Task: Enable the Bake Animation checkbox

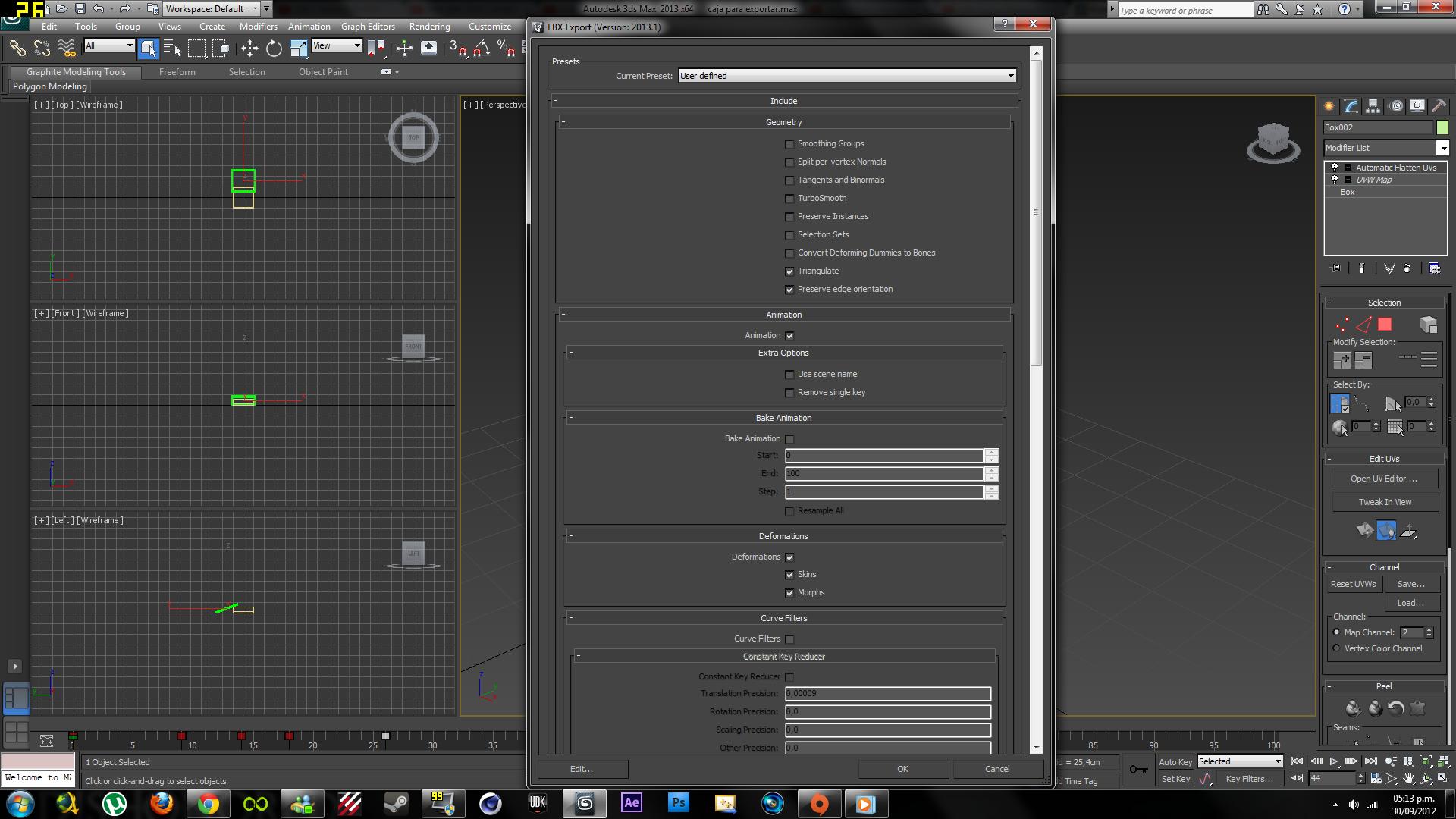Action: coord(789,439)
